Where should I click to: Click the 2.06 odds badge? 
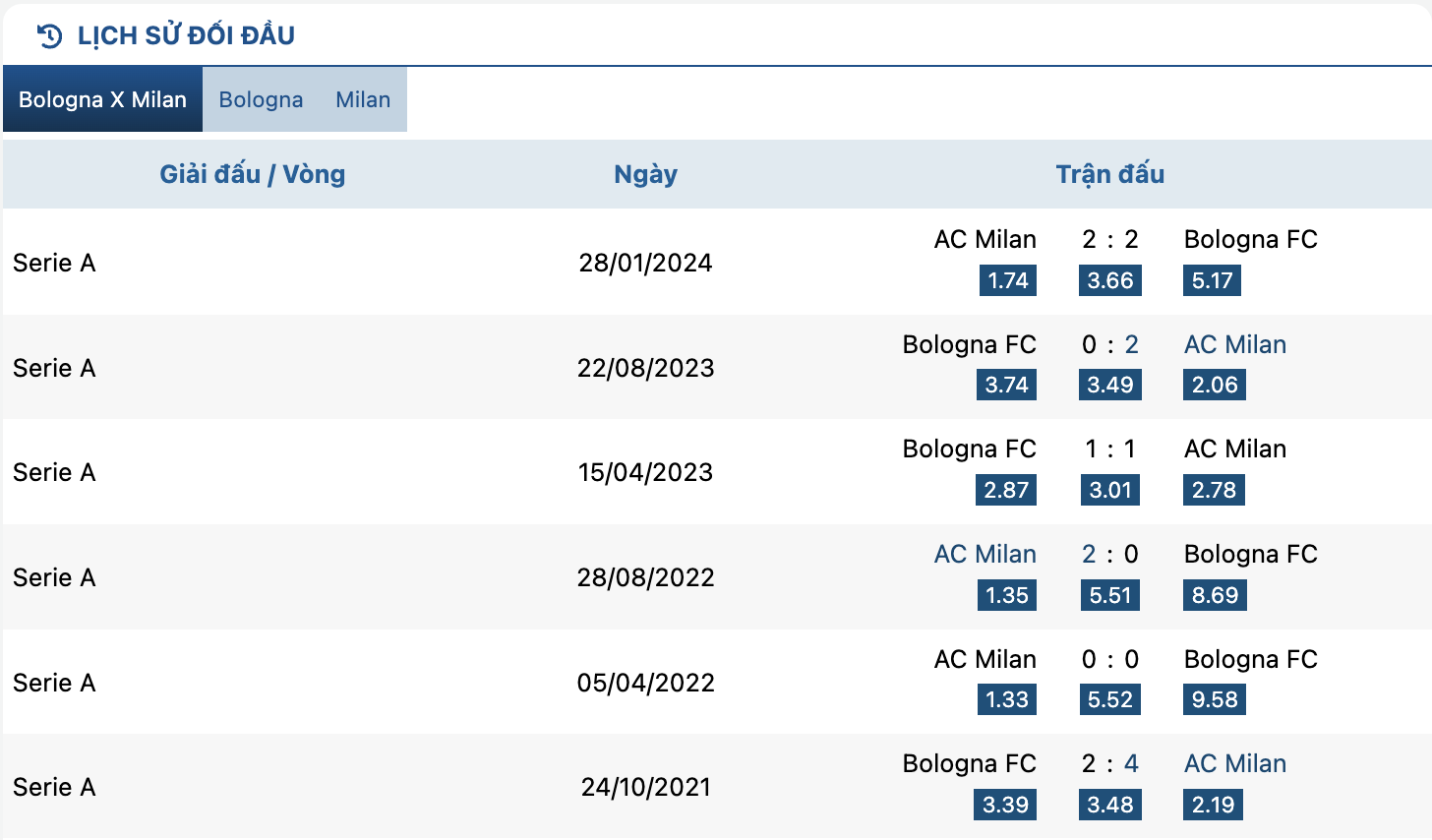[1215, 385]
